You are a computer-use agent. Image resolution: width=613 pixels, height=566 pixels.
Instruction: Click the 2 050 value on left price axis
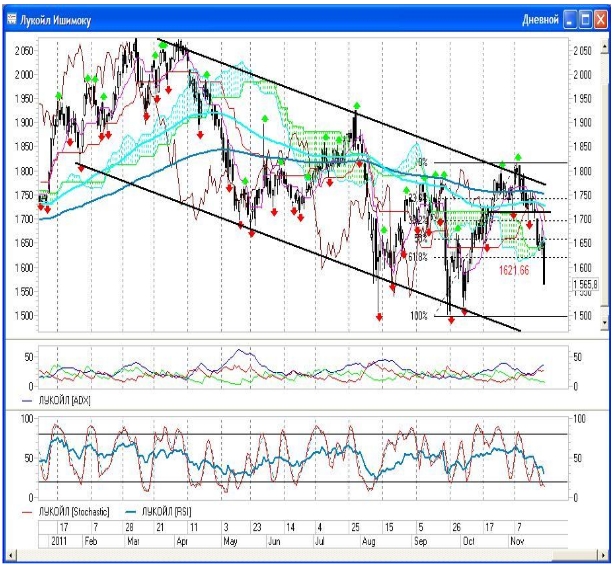[x=24, y=50]
